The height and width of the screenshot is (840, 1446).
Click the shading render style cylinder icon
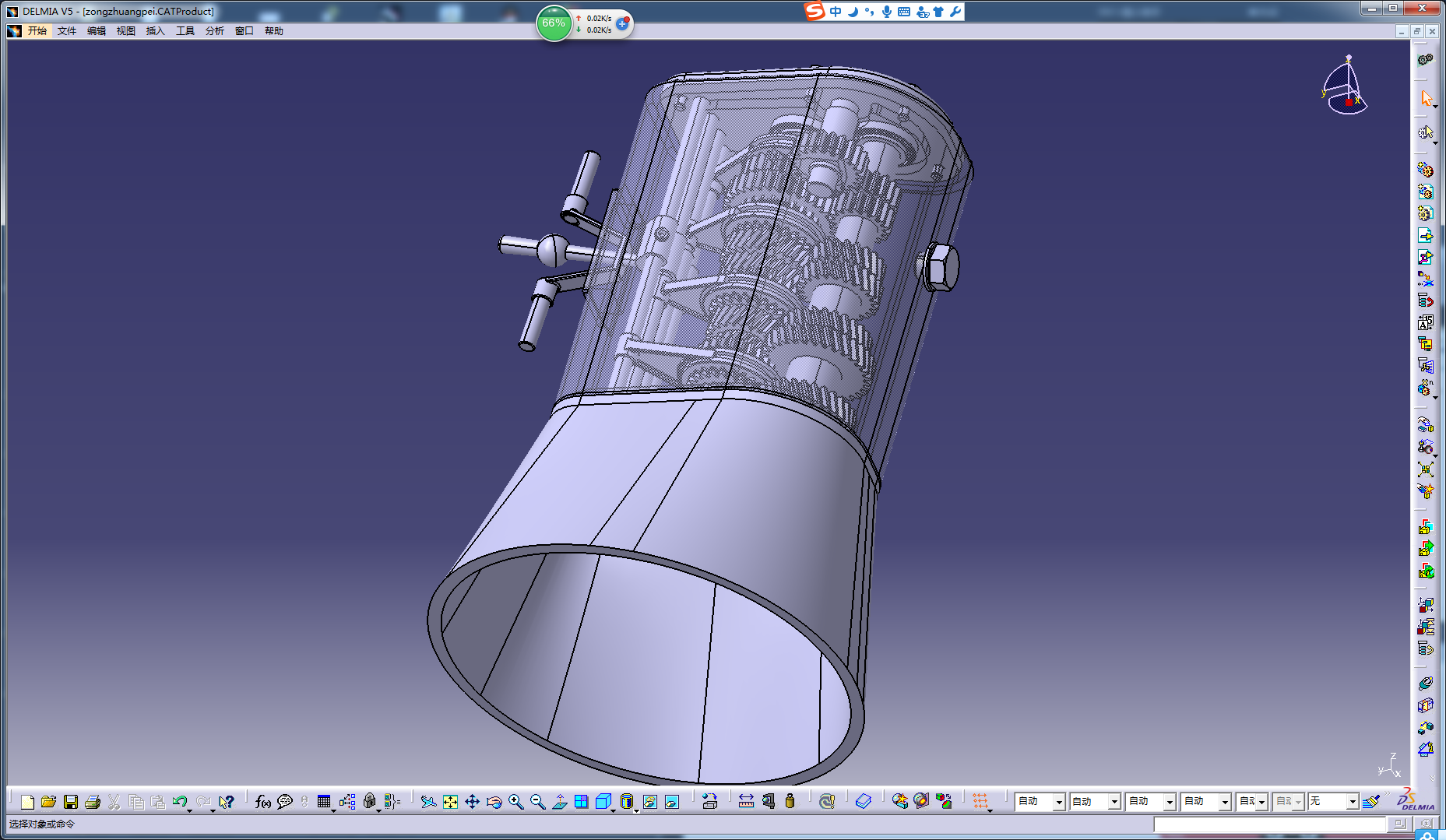[627, 801]
